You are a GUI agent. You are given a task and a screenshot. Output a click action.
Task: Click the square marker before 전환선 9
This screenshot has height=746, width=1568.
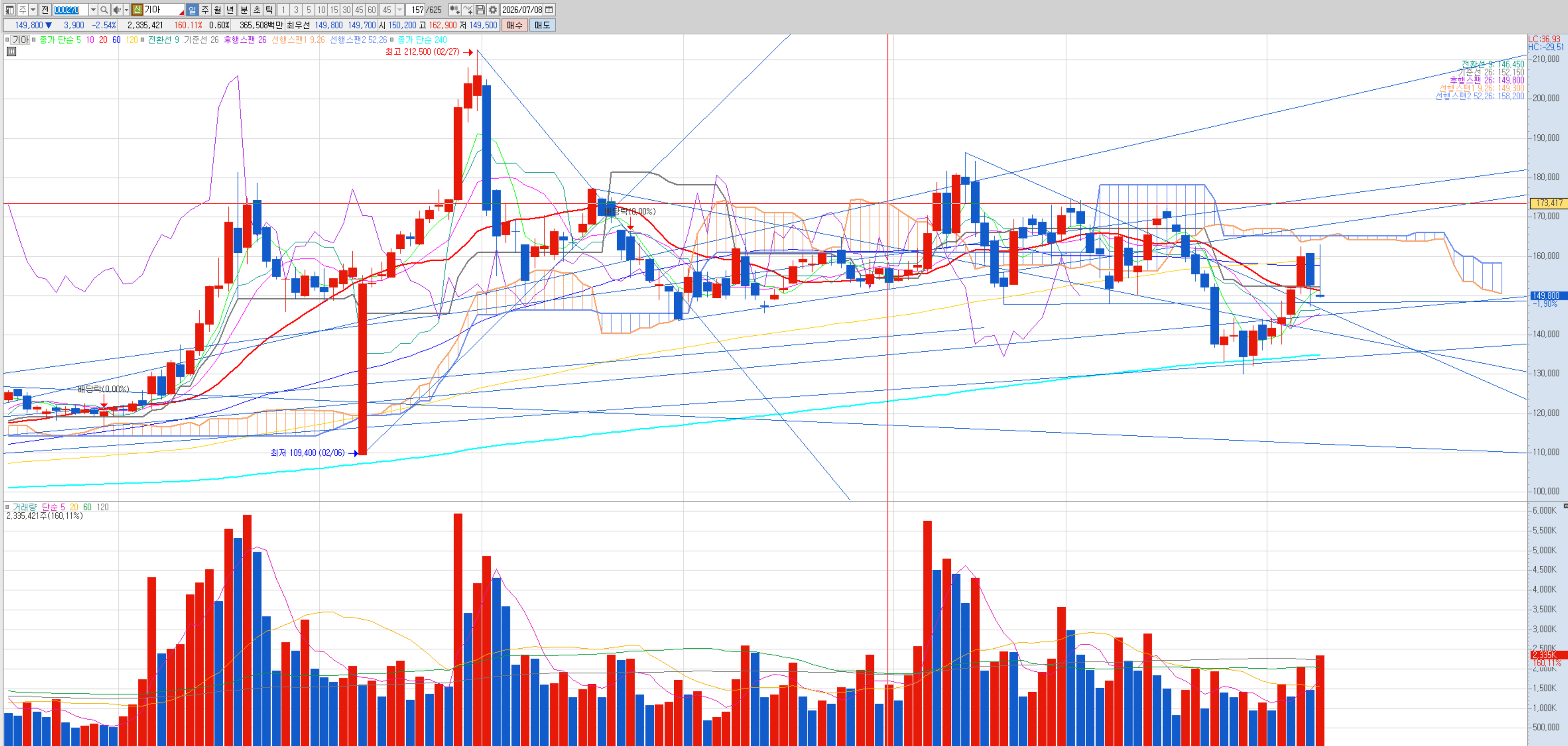click(142, 40)
